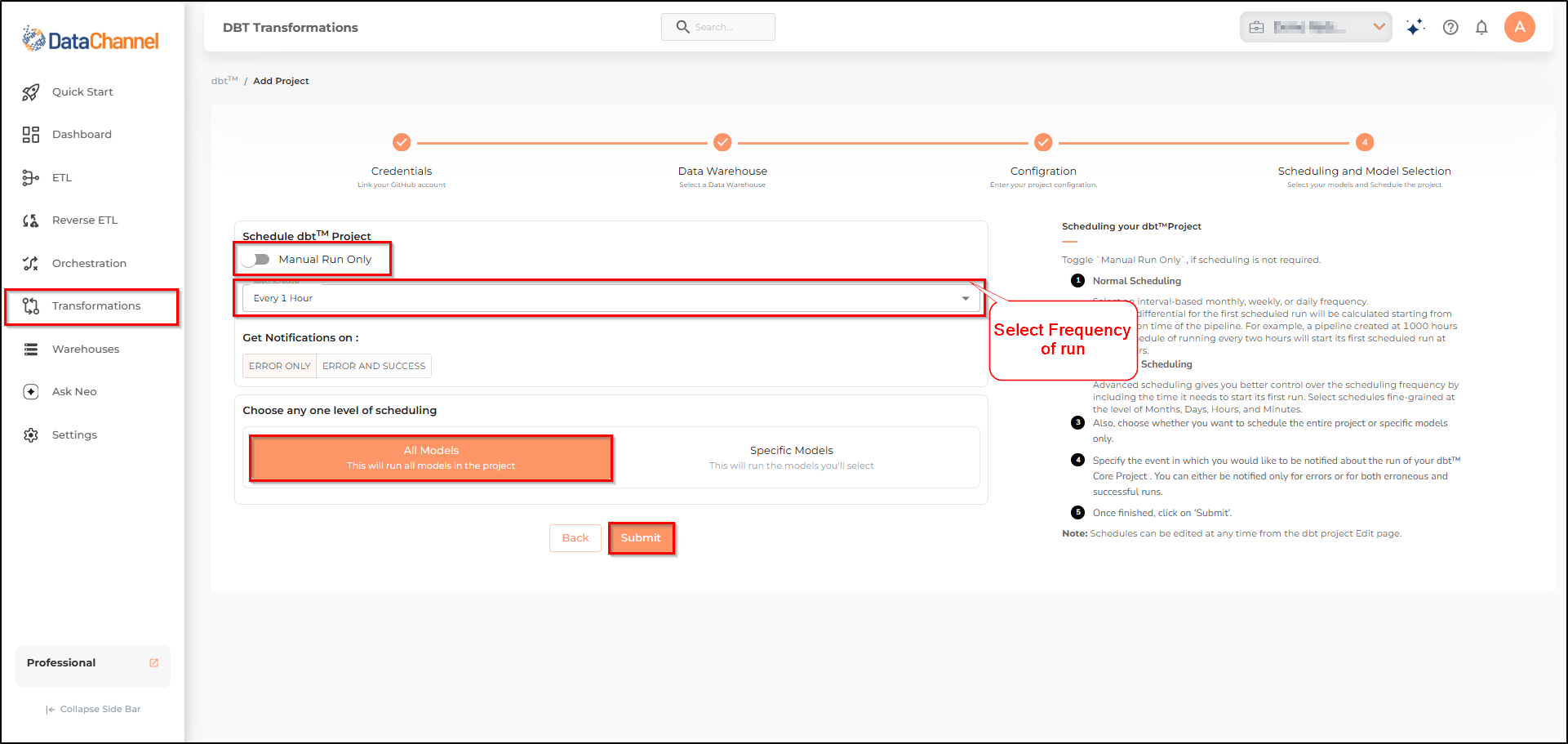Click the Back button

tap(575, 538)
